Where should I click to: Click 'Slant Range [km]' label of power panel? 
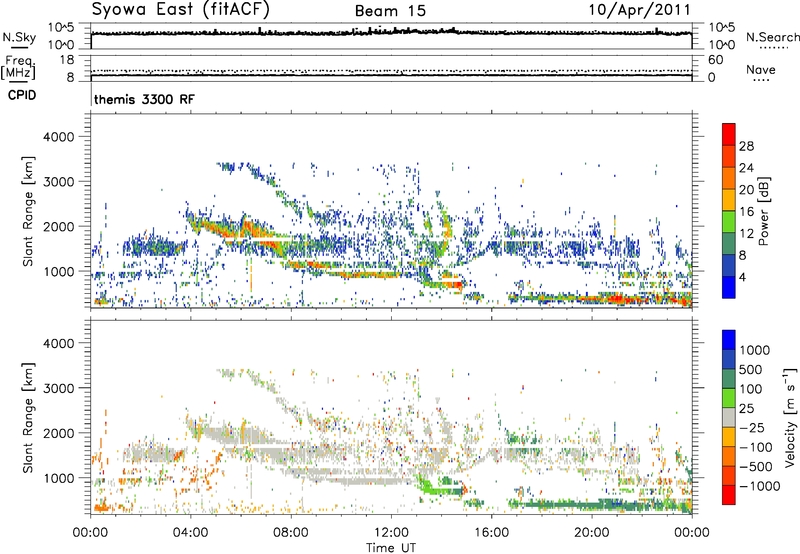pos(28,211)
